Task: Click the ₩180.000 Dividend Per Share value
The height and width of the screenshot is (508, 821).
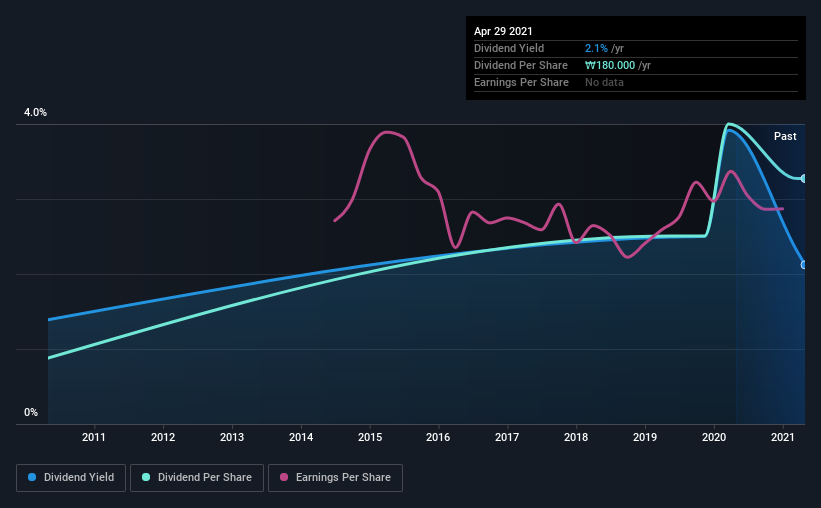Action: click(610, 65)
